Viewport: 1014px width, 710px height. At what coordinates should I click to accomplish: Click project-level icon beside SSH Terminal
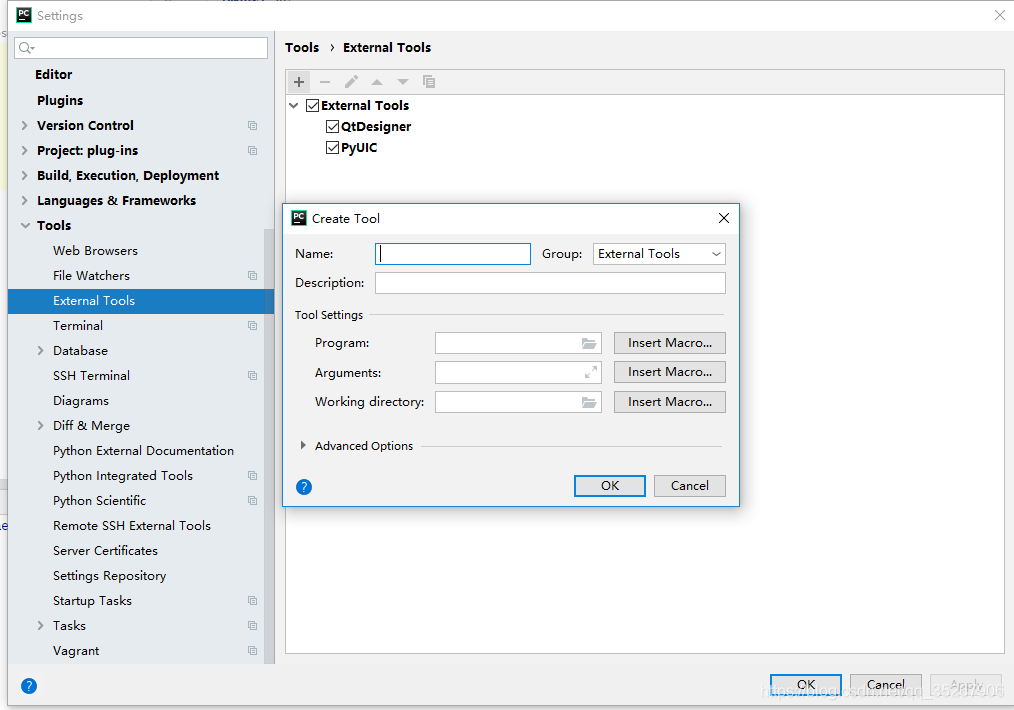(252, 376)
